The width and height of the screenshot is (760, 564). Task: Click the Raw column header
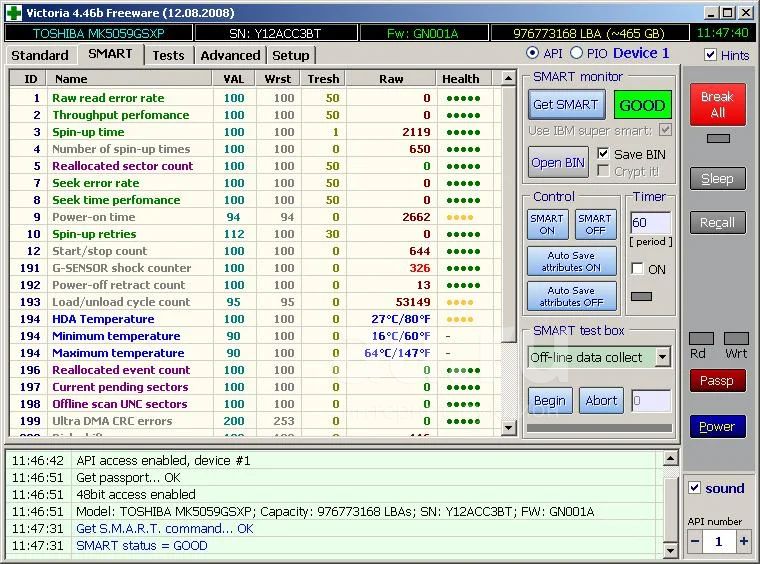[x=391, y=79]
